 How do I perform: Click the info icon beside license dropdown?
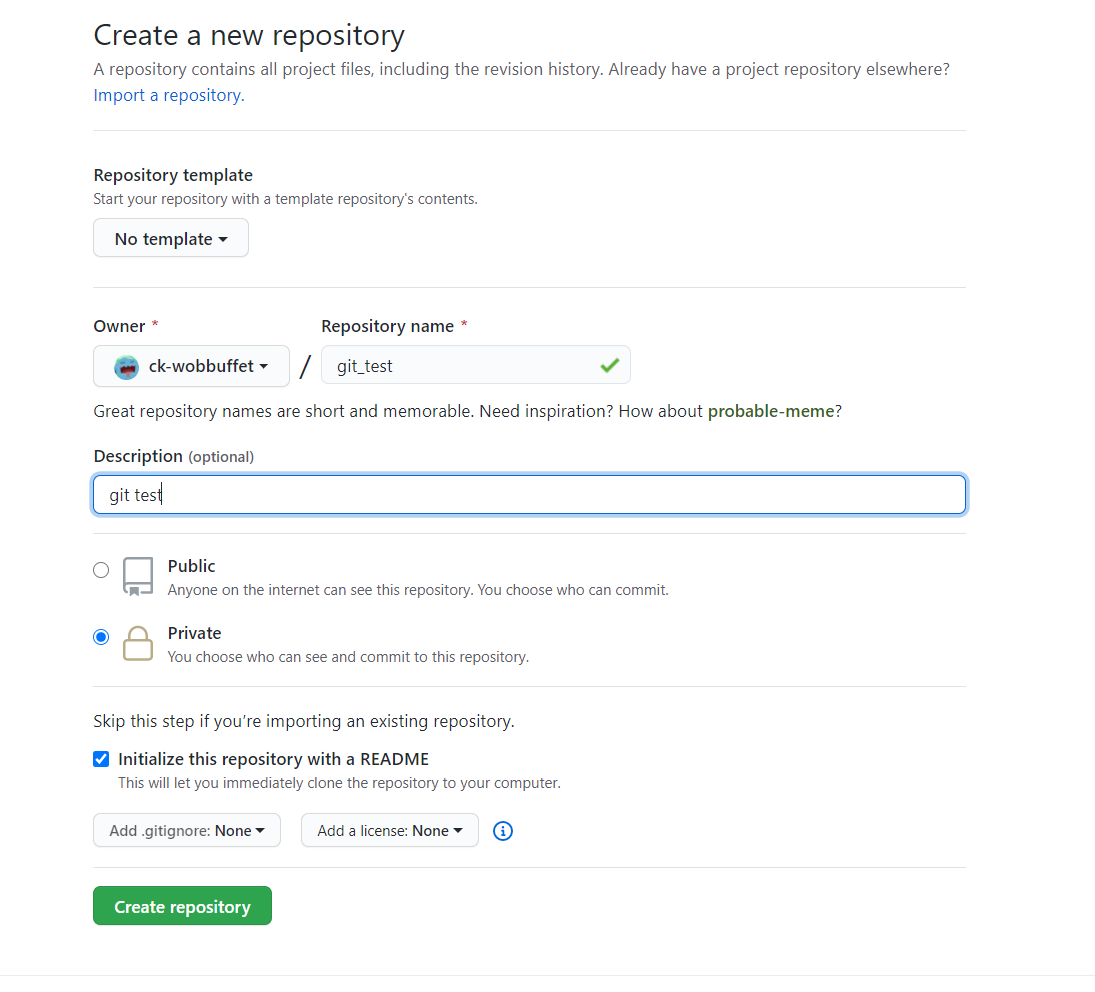pyautogui.click(x=503, y=831)
